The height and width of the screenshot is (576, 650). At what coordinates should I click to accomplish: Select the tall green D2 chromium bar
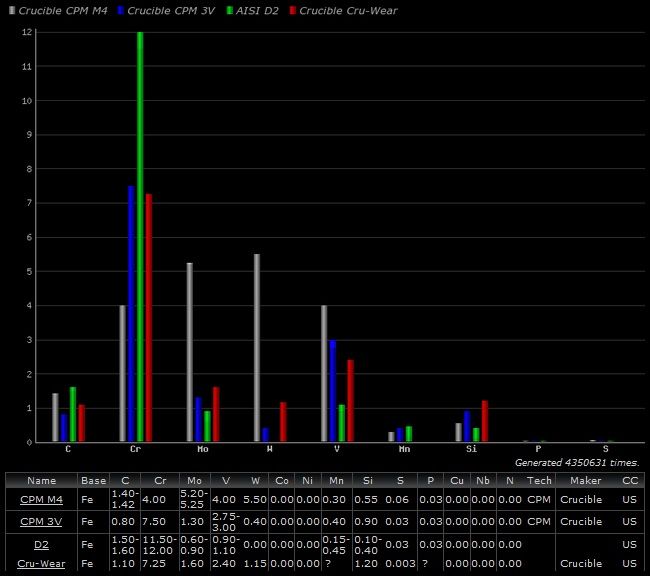pos(140,236)
